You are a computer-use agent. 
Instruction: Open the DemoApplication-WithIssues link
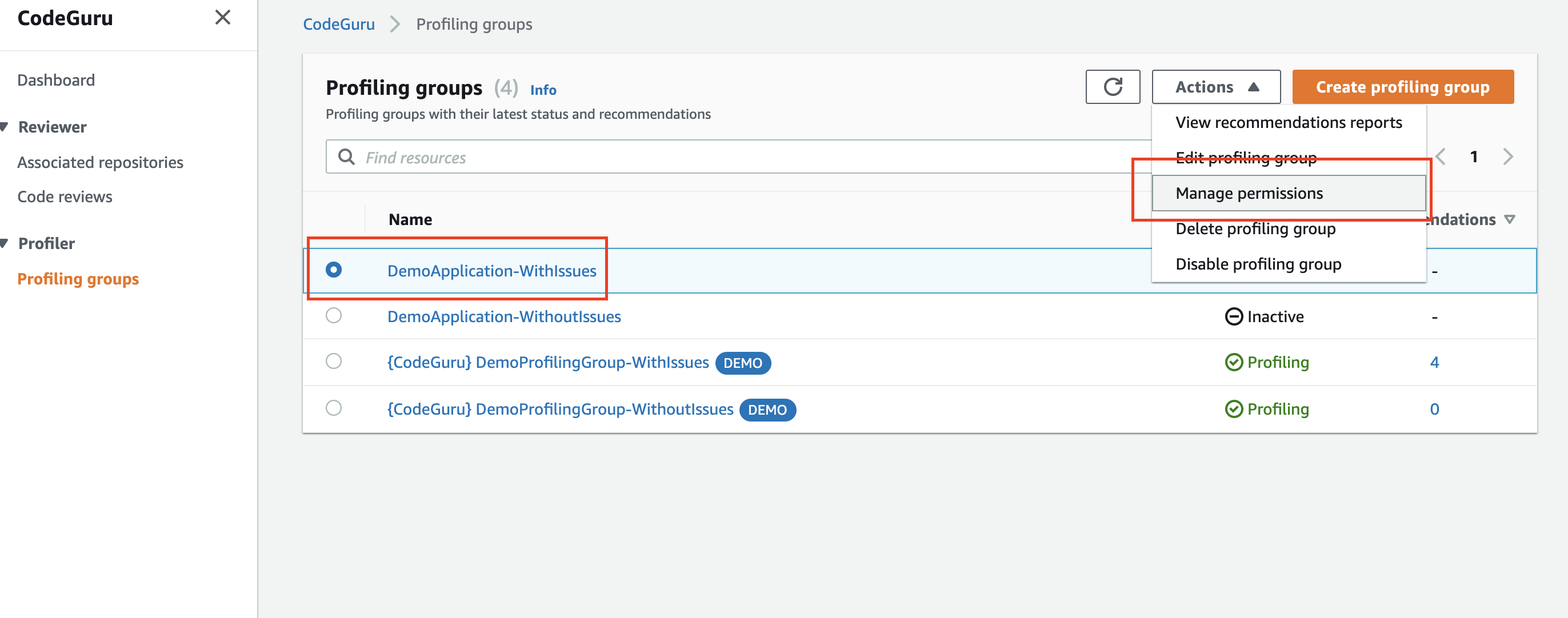(491, 271)
